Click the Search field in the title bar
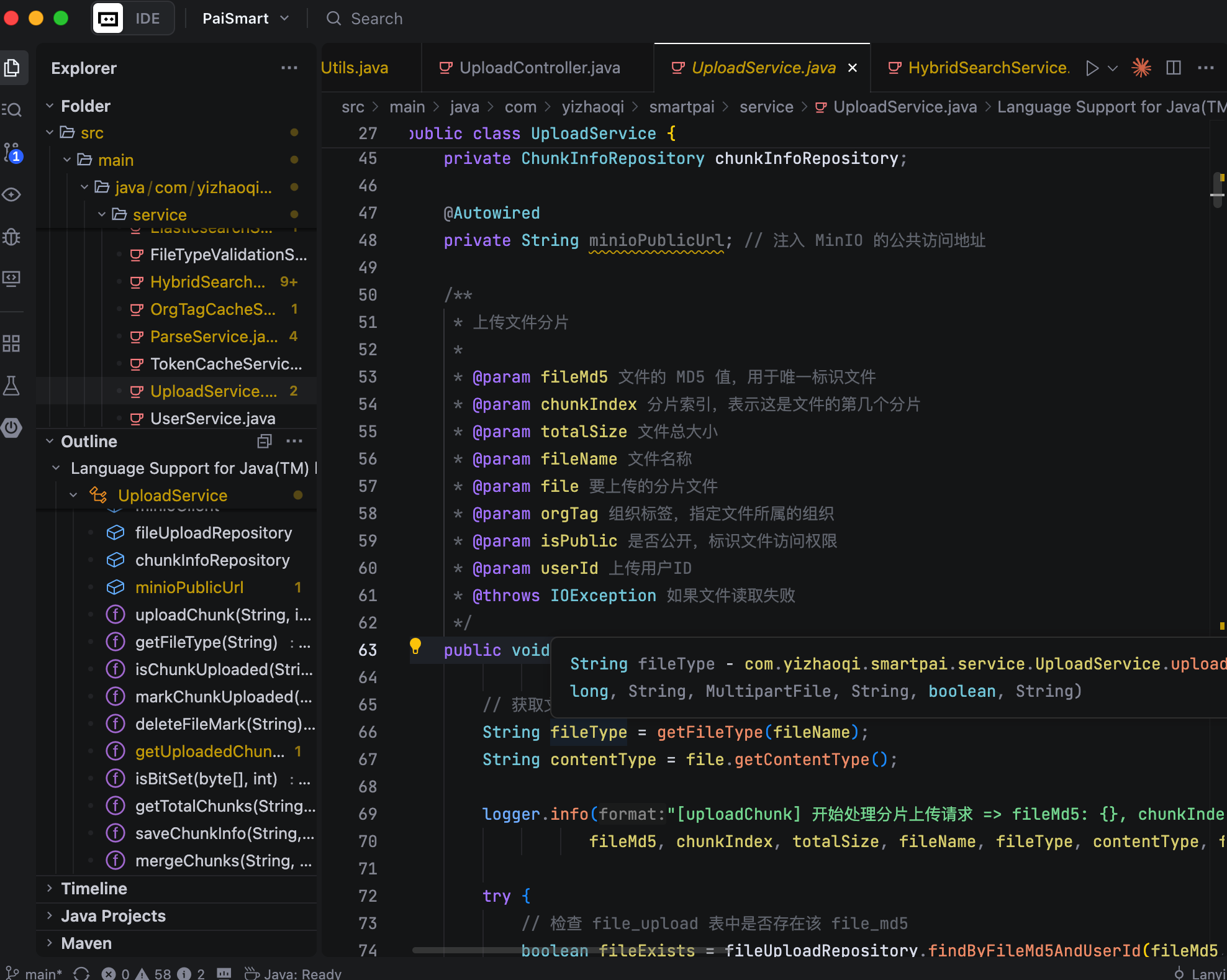 [x=376, y=19]
